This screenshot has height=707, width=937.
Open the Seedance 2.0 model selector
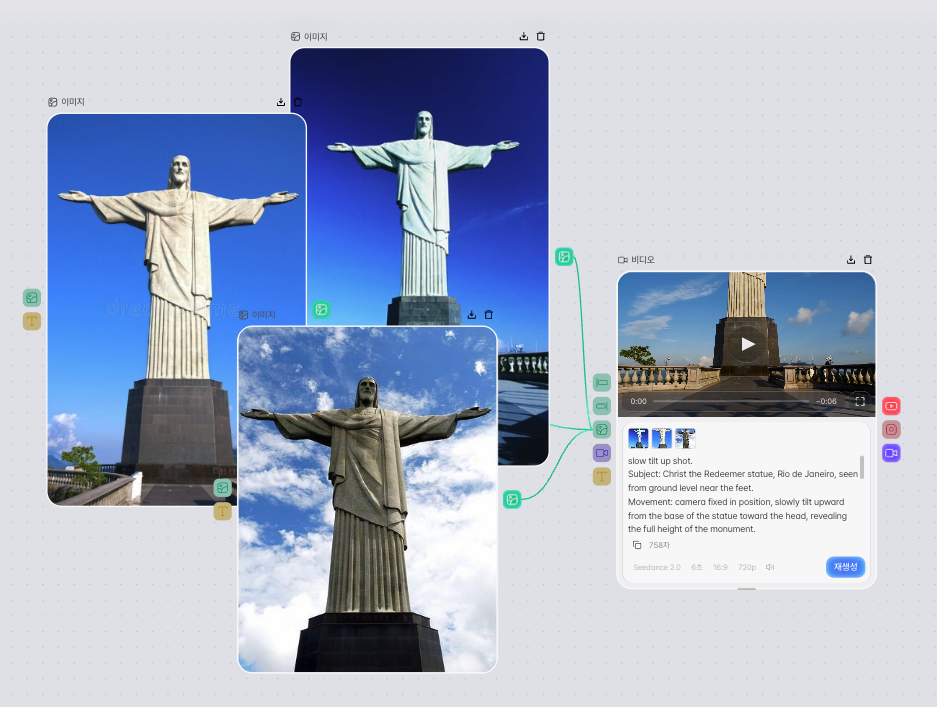(x=657, y=567)
